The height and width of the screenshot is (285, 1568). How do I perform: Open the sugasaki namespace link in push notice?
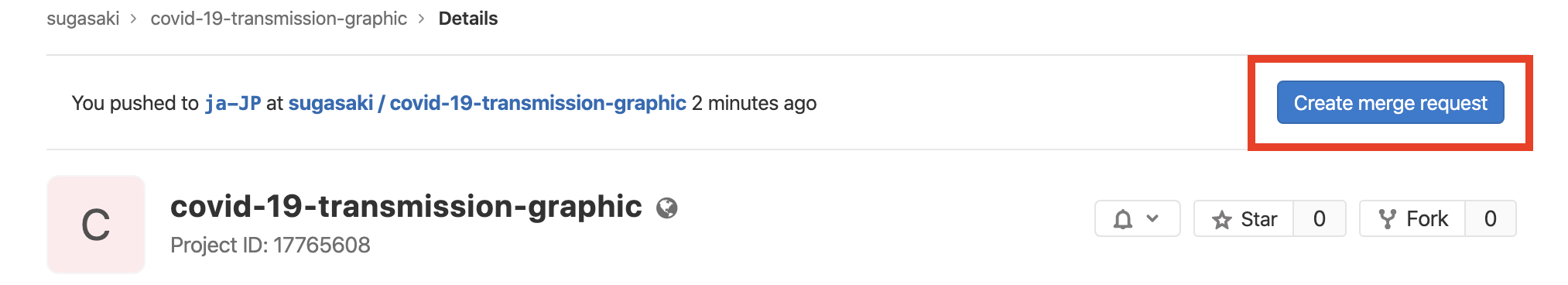point(330,103)
